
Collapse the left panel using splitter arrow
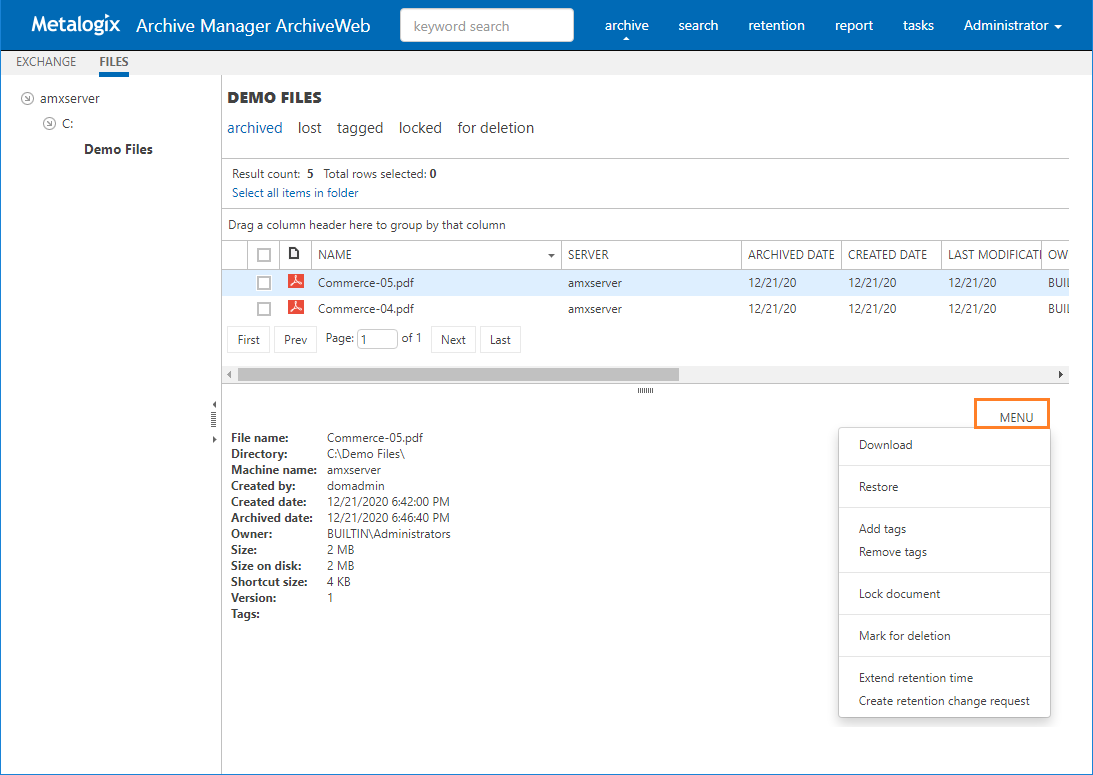click(214, 404)
